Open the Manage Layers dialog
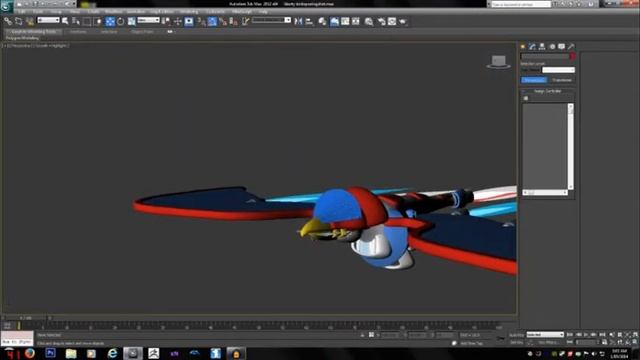The height and width of the screenshot is (360, 640). pyautogui.click(x=322, y=21)
